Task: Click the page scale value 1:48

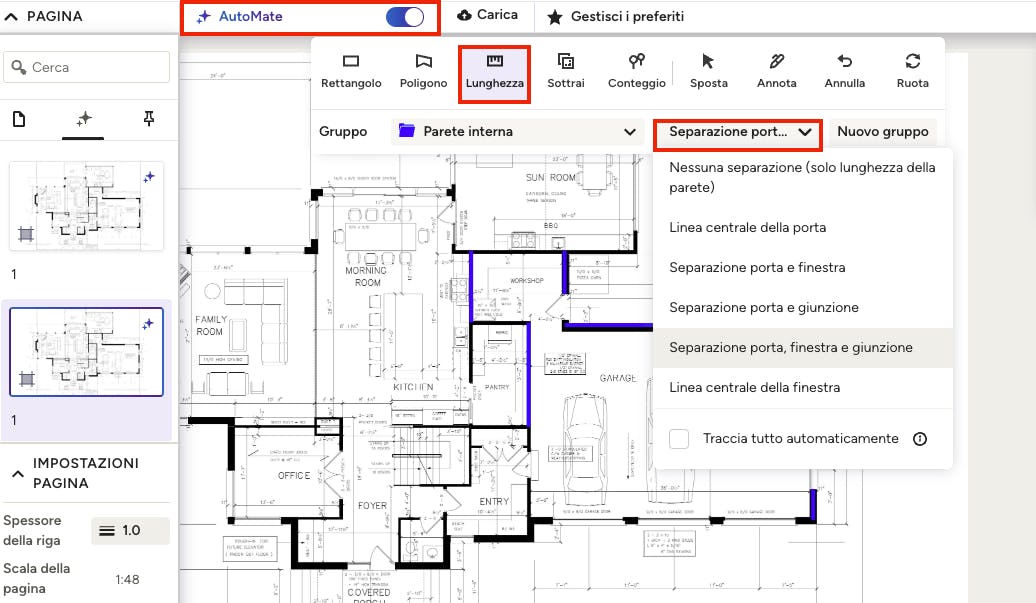Action: [x=127, y=579]
